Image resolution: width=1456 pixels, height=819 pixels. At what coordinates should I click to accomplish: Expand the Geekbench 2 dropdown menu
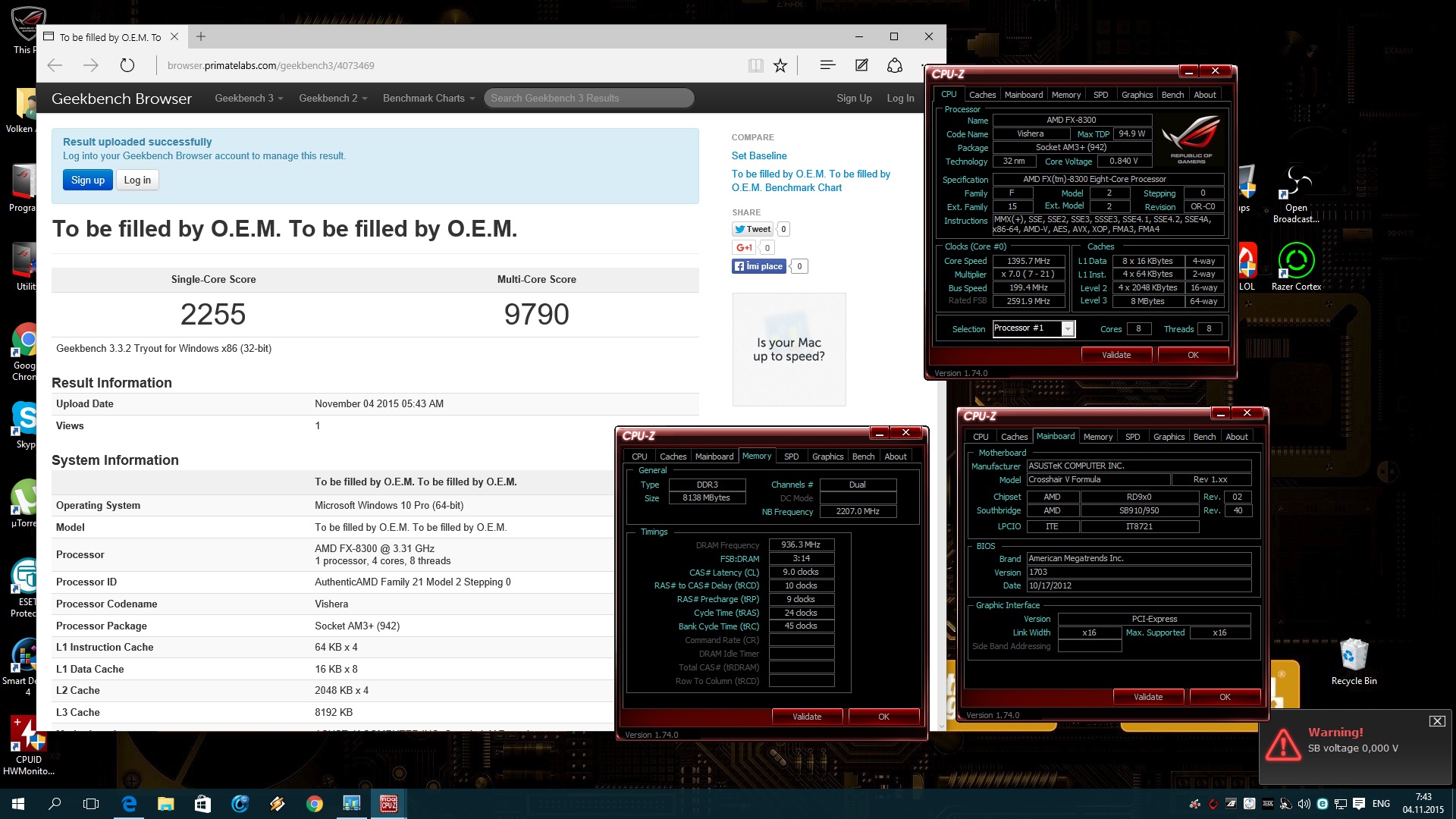pos(333,98)
